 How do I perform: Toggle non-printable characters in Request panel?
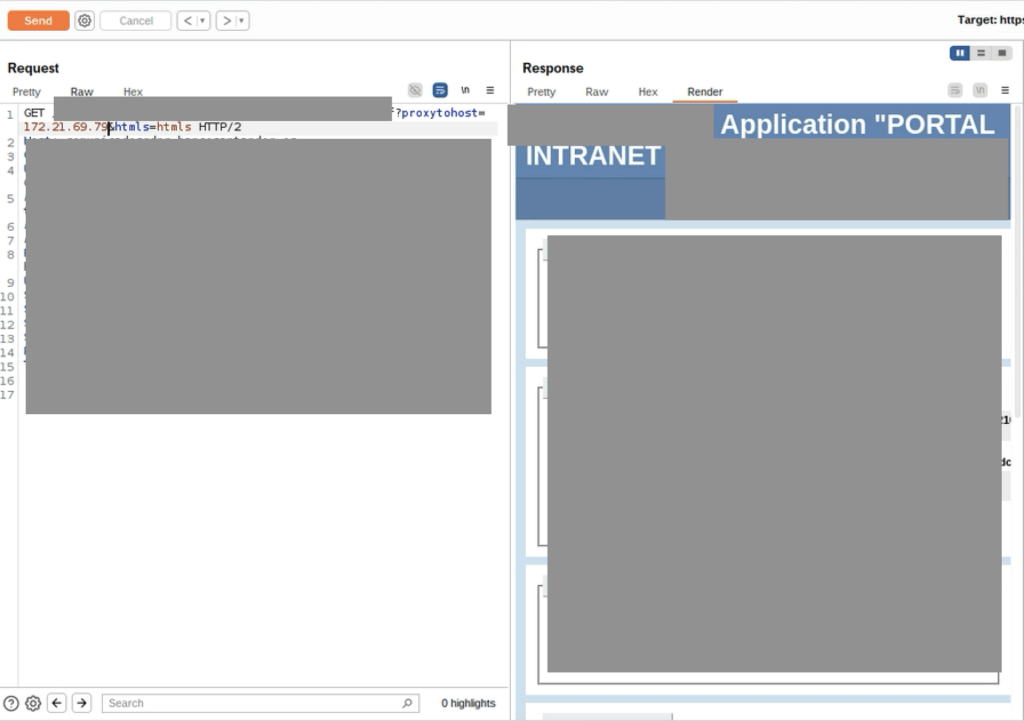point(465,90)
